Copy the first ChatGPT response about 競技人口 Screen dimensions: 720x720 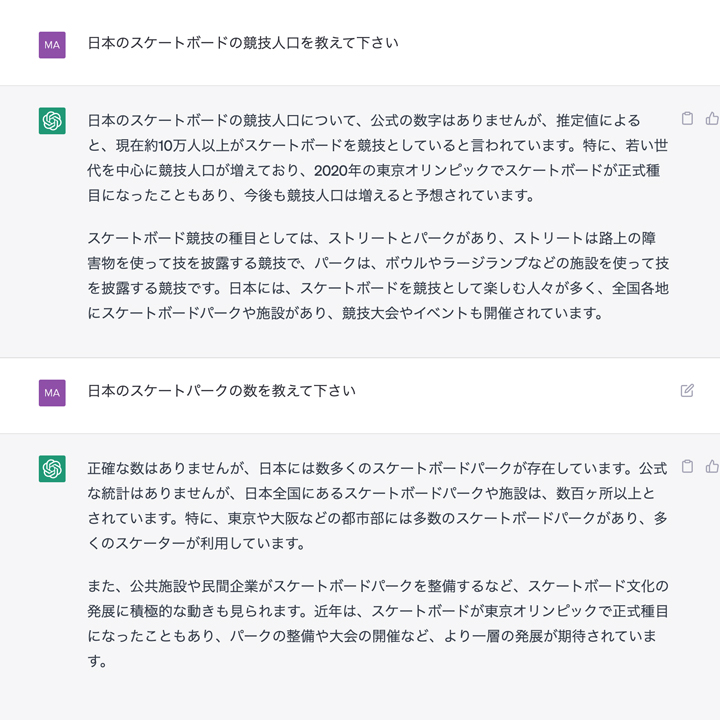(x=687, y=119)
